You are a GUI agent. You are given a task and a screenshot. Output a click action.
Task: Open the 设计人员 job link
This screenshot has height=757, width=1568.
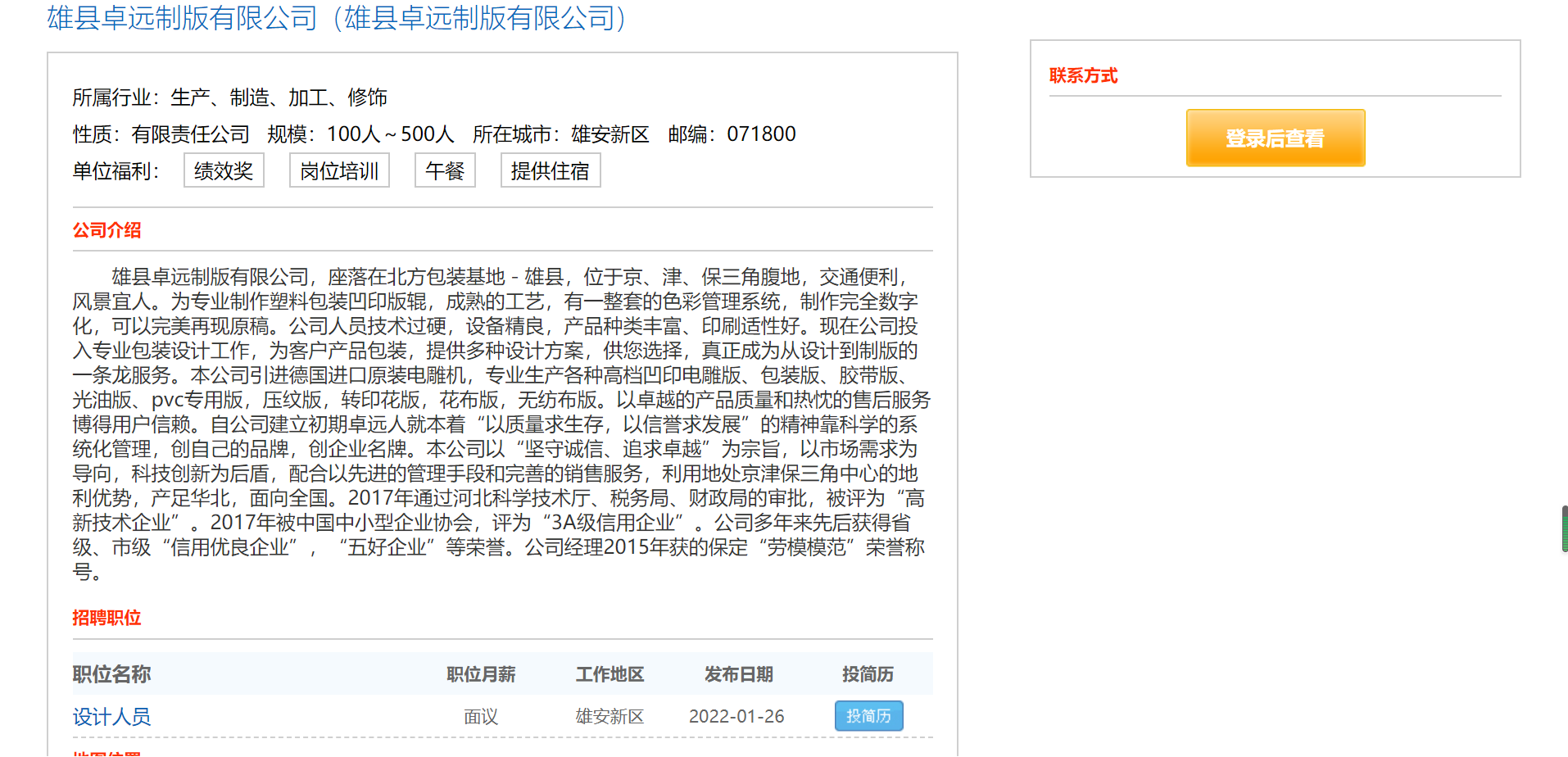[x=112, y=717]
